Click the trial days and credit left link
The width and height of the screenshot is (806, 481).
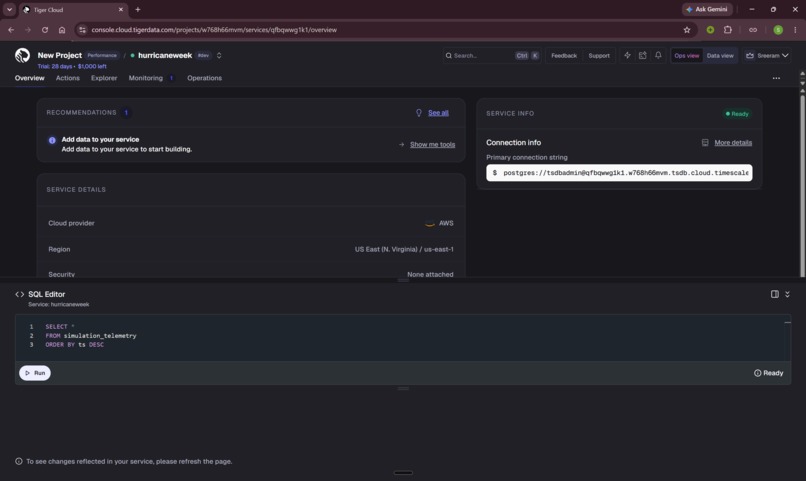pyautogui.click(x=72, y=66)
